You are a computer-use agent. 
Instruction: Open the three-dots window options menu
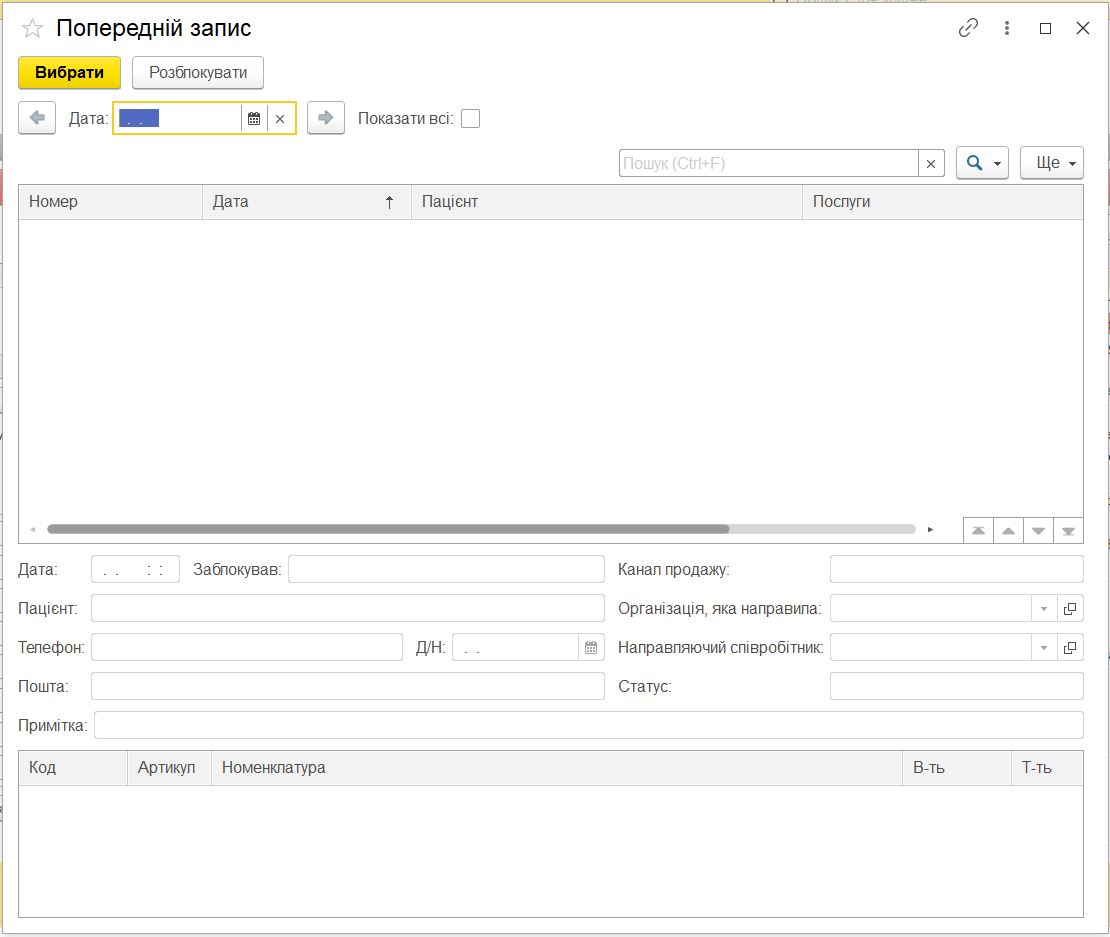point(1007,28)
